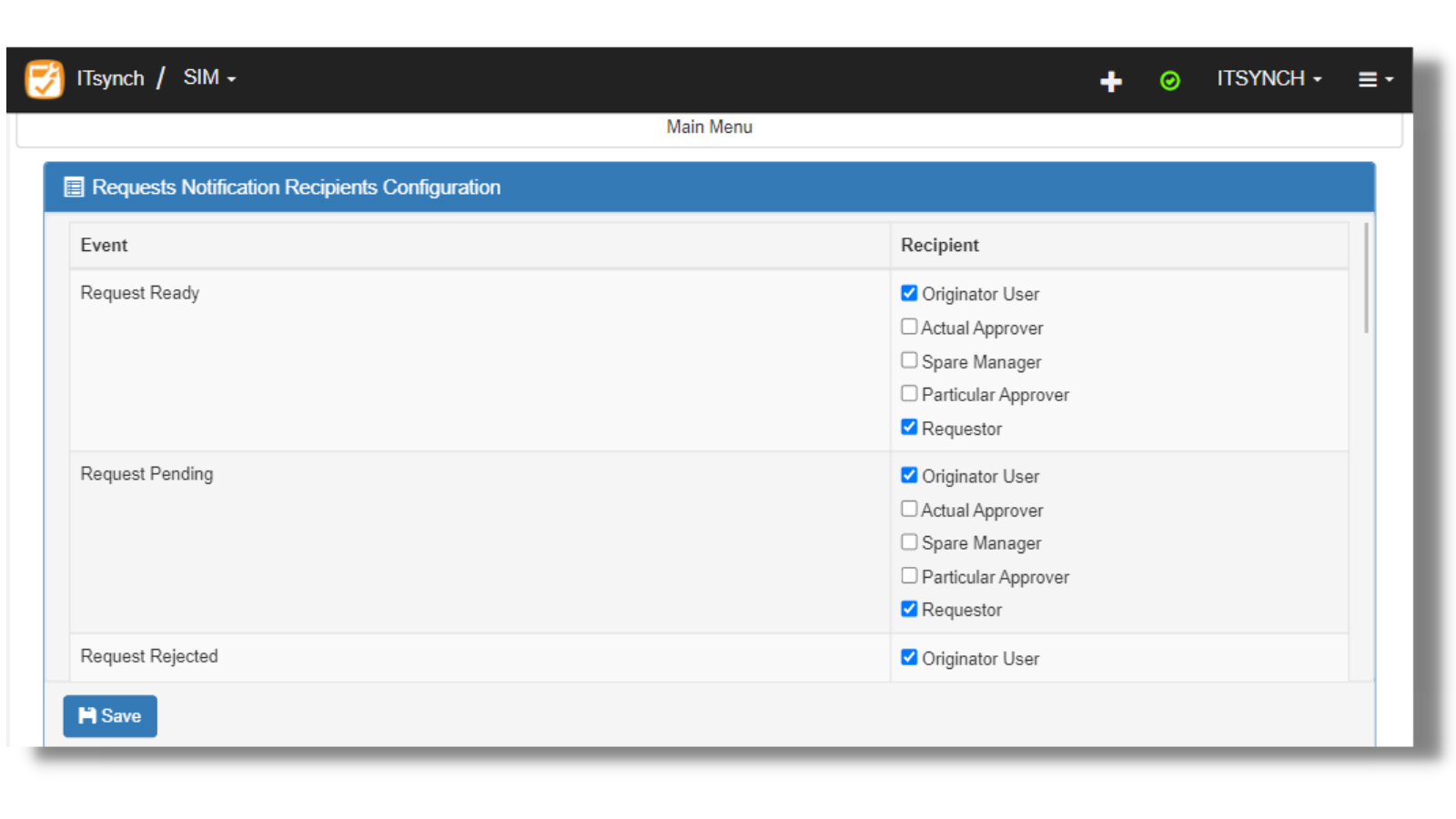Click the Requestor checkbox label under Request Ready
Image resolution: width=1456 pixels, height=819 pixels.
point(962,428)
